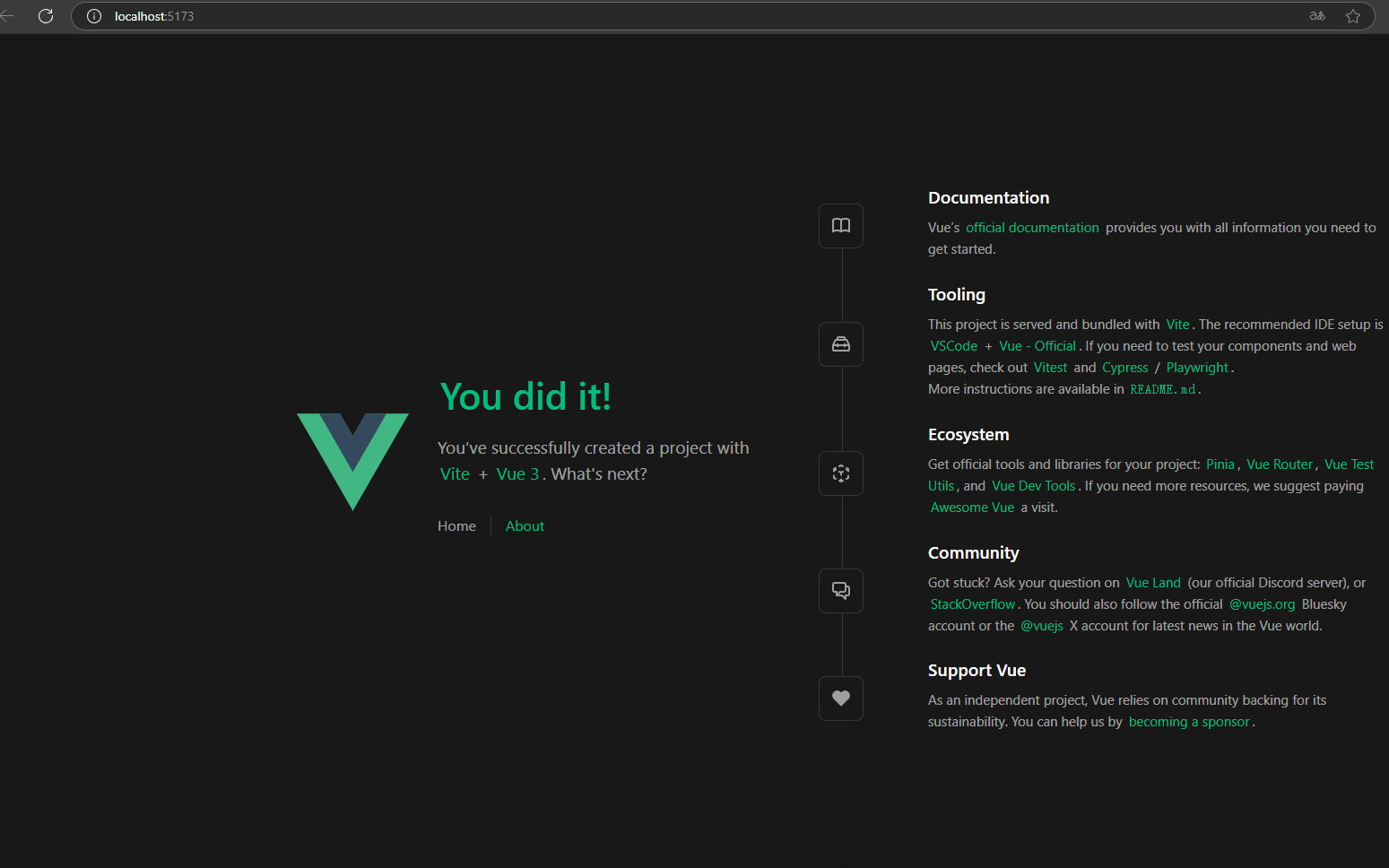Open the Vue Dev Tools link
The image size is (1389, 868).
(1034, 486)
